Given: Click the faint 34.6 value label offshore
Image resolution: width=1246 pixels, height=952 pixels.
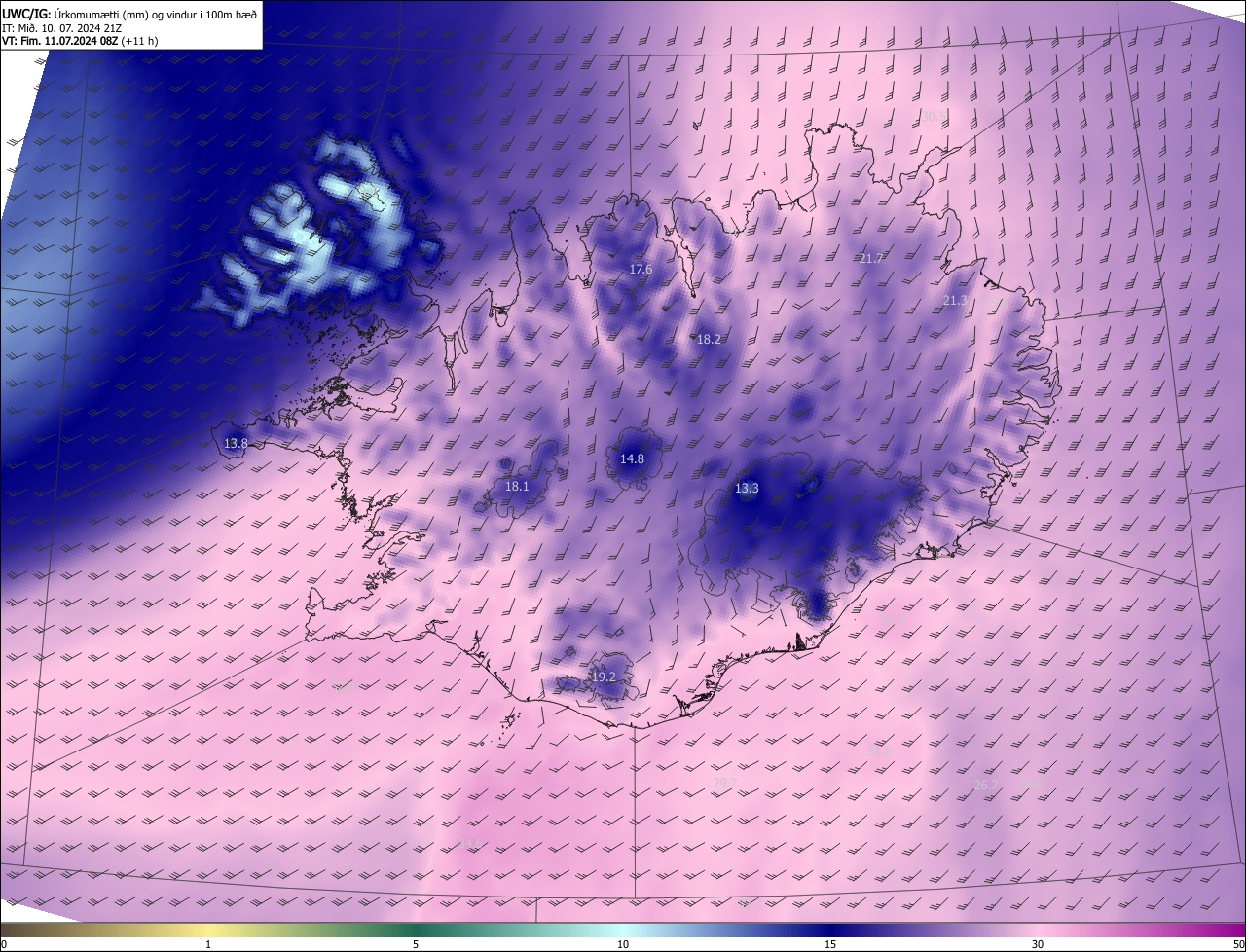Looking at the screenshot, I should (470, 843).
